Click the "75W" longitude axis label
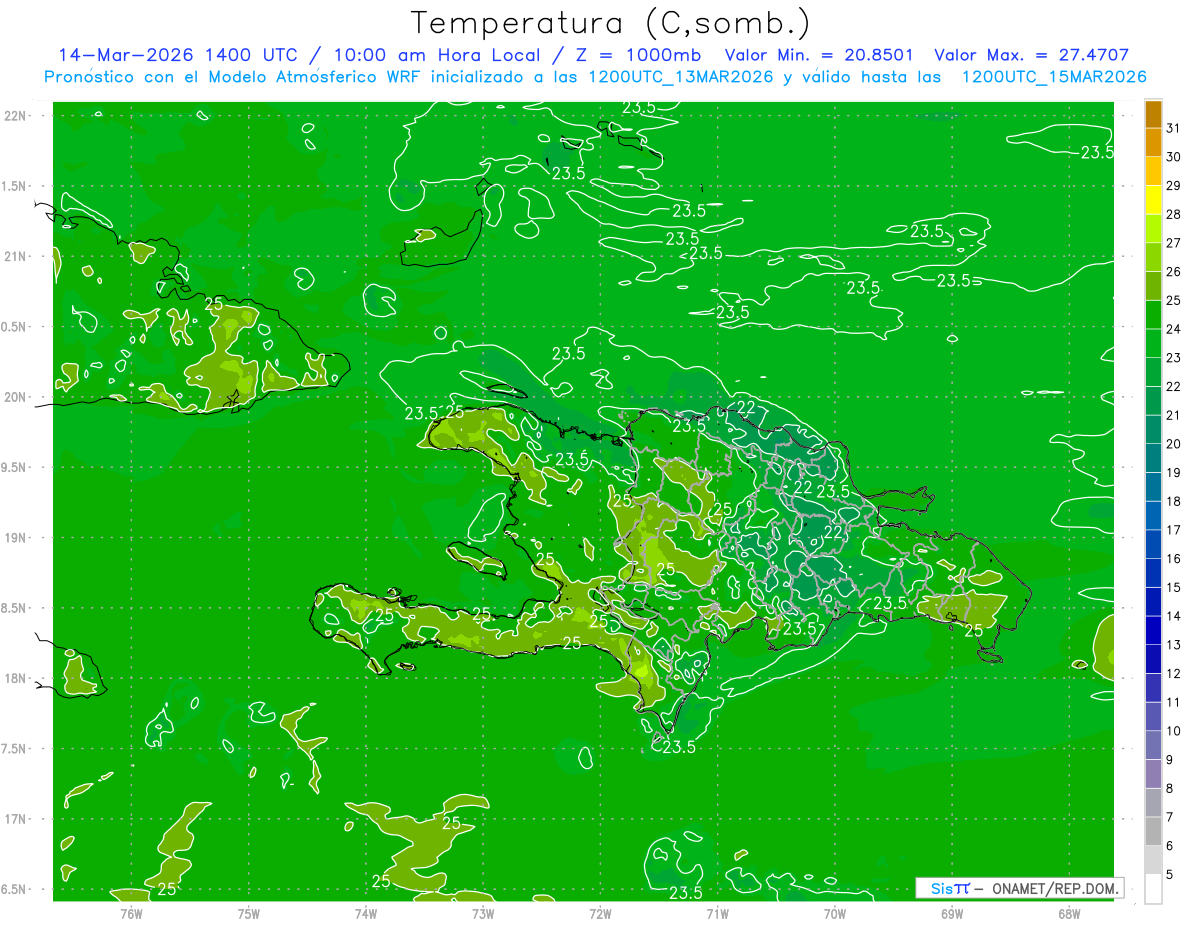 click(249, 913)
